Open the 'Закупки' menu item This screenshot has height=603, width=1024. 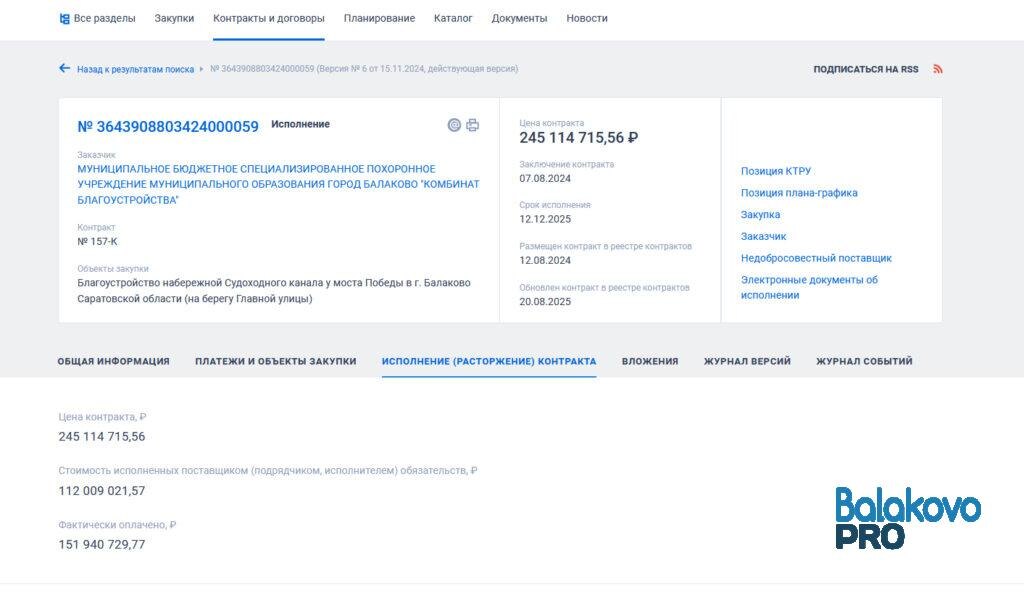click(x=176, y=17)
